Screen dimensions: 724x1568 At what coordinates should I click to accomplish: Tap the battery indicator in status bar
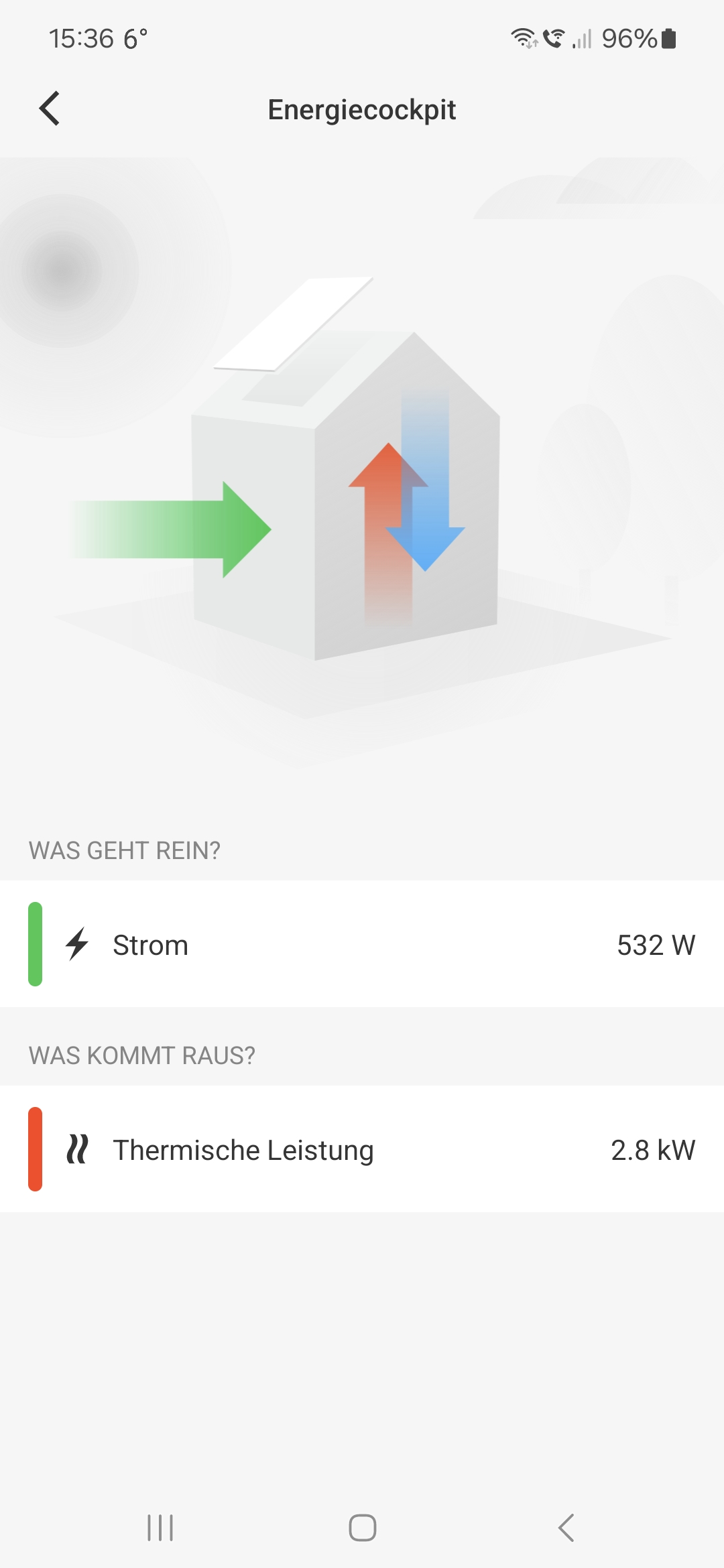(x=668, y=39)
